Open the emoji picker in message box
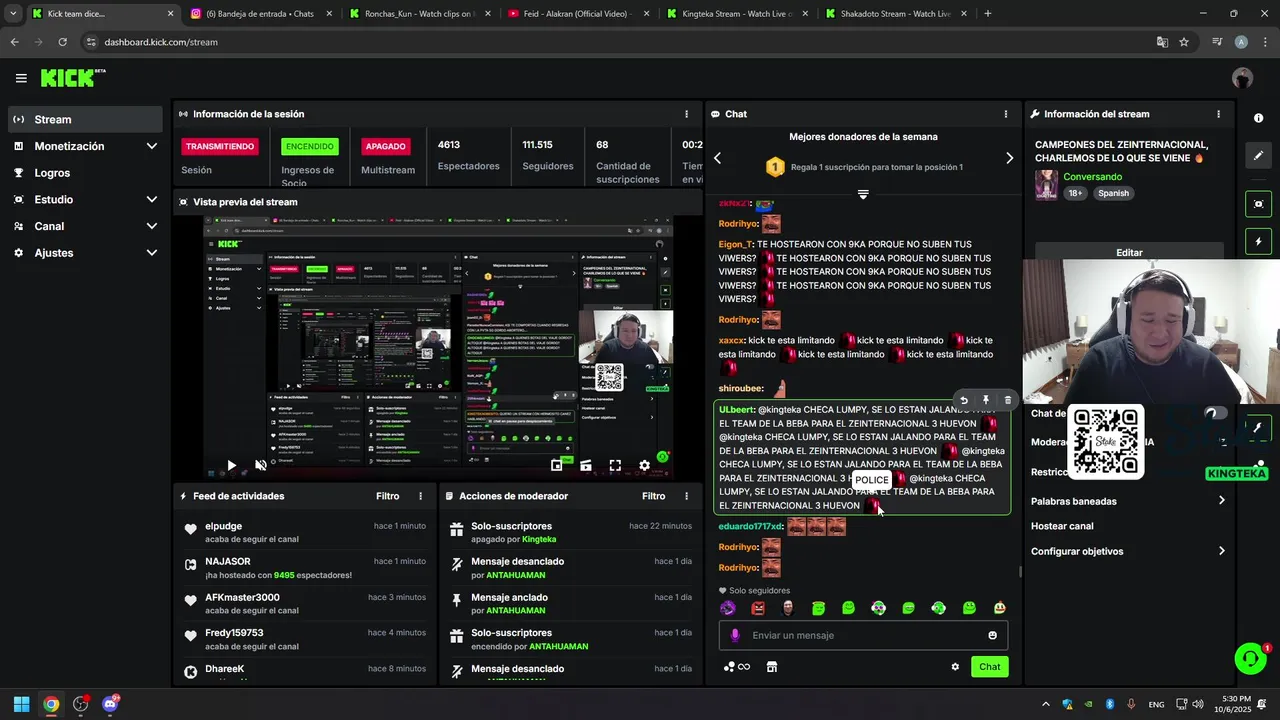 pos(992,635)
